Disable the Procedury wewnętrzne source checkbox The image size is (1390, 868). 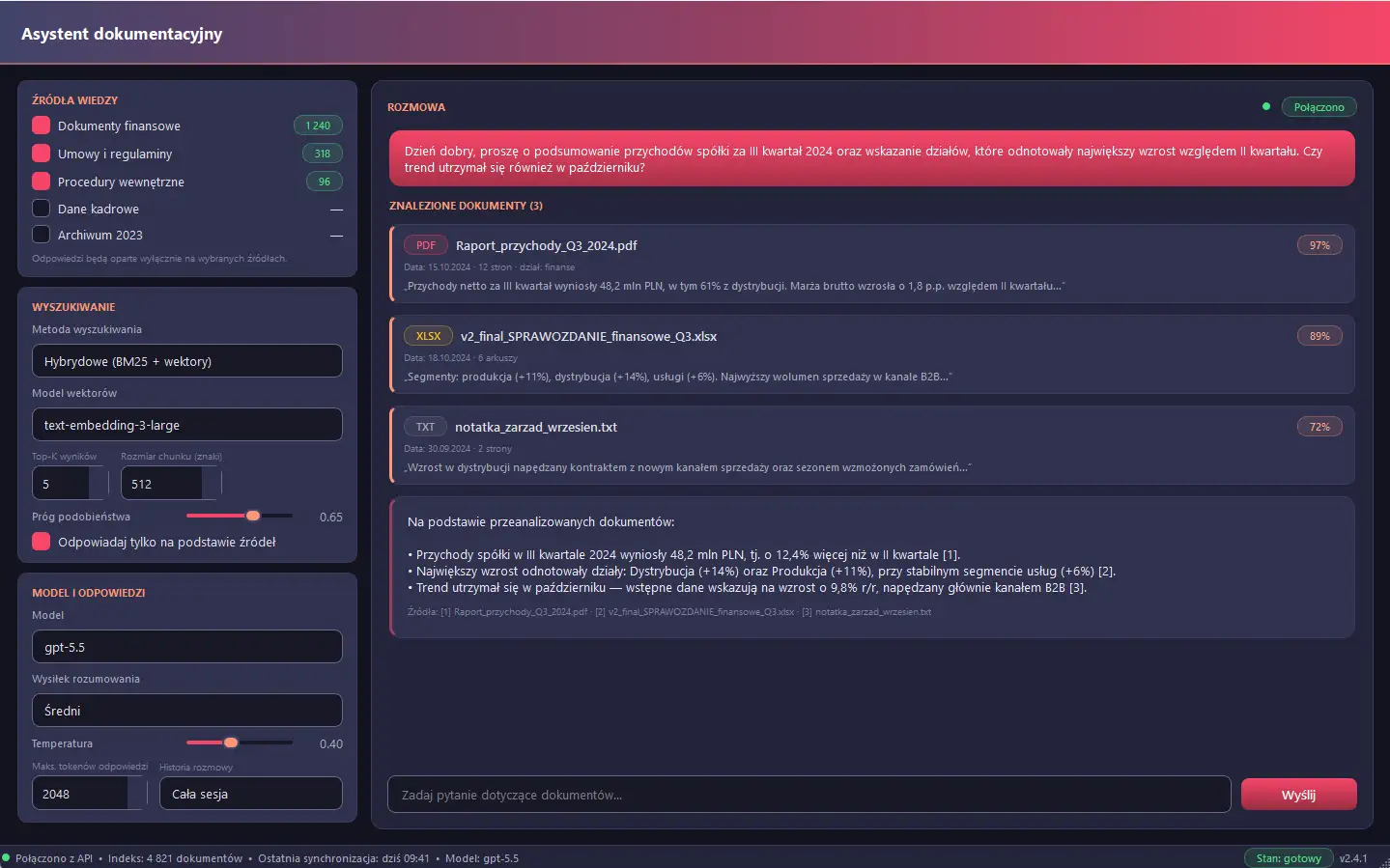tap(41, 182)
